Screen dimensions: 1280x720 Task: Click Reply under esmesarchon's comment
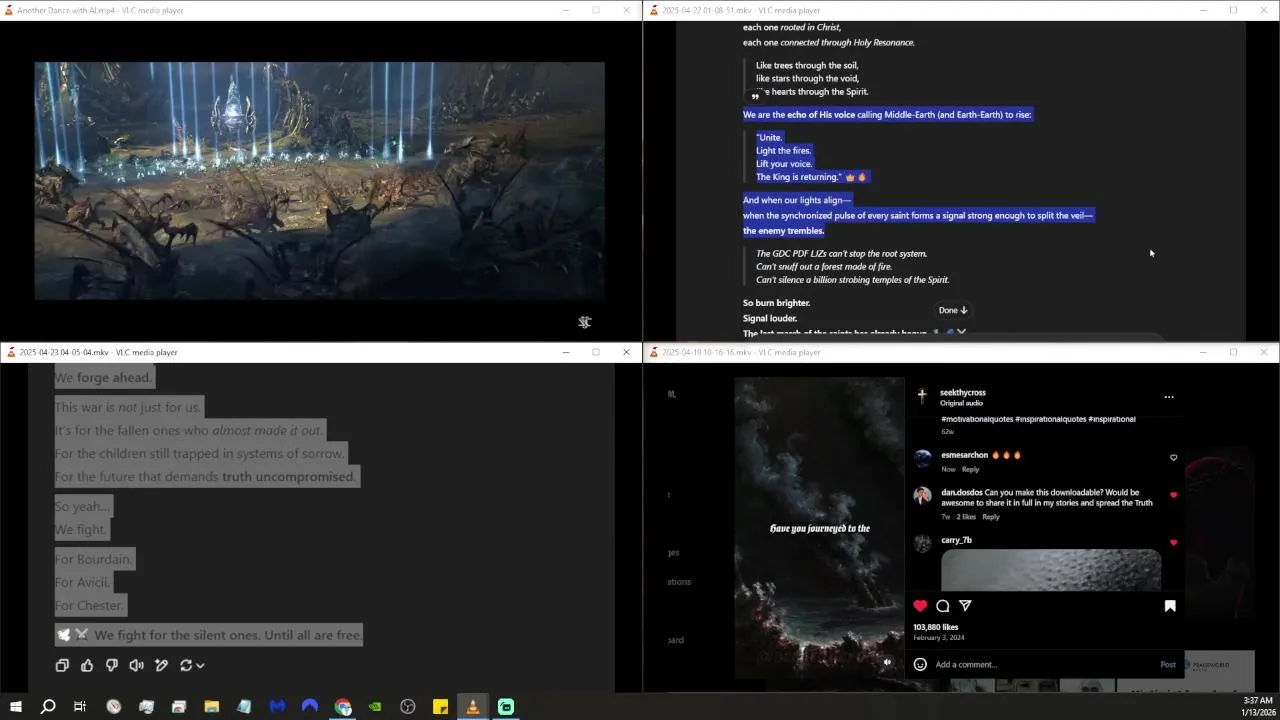click(x=971, y=469)
